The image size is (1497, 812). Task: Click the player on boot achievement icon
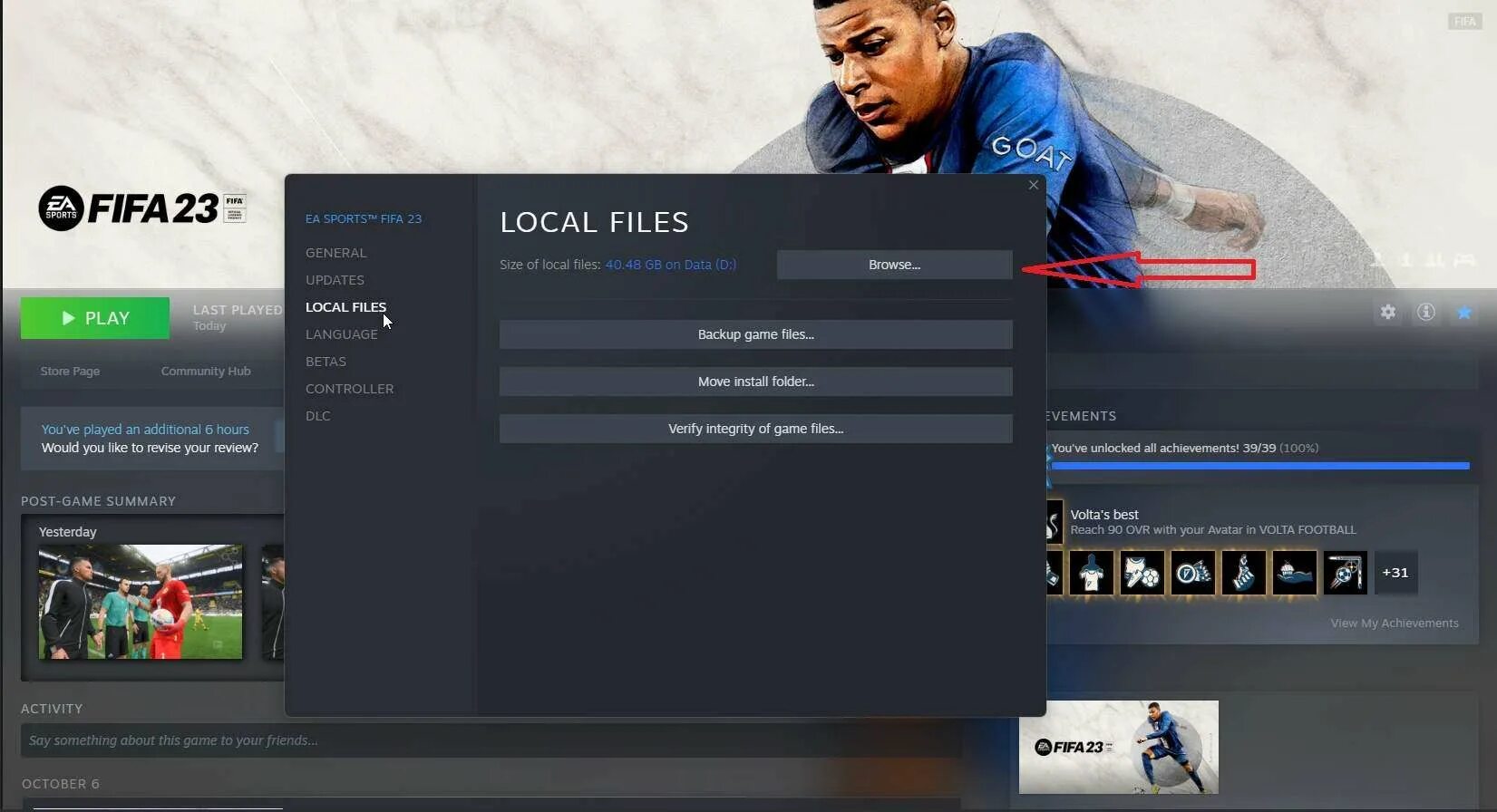coord(1243,573)
